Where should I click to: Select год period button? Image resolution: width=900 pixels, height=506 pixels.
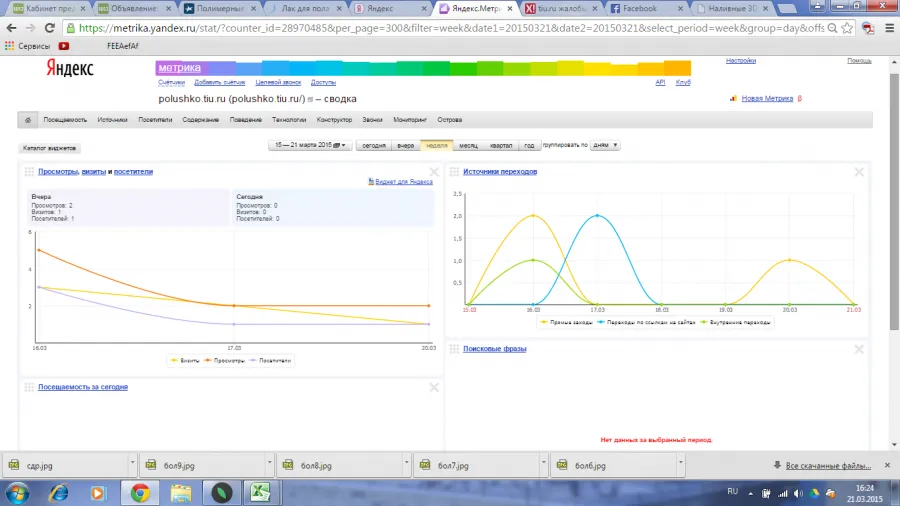[x=529, y=145]
